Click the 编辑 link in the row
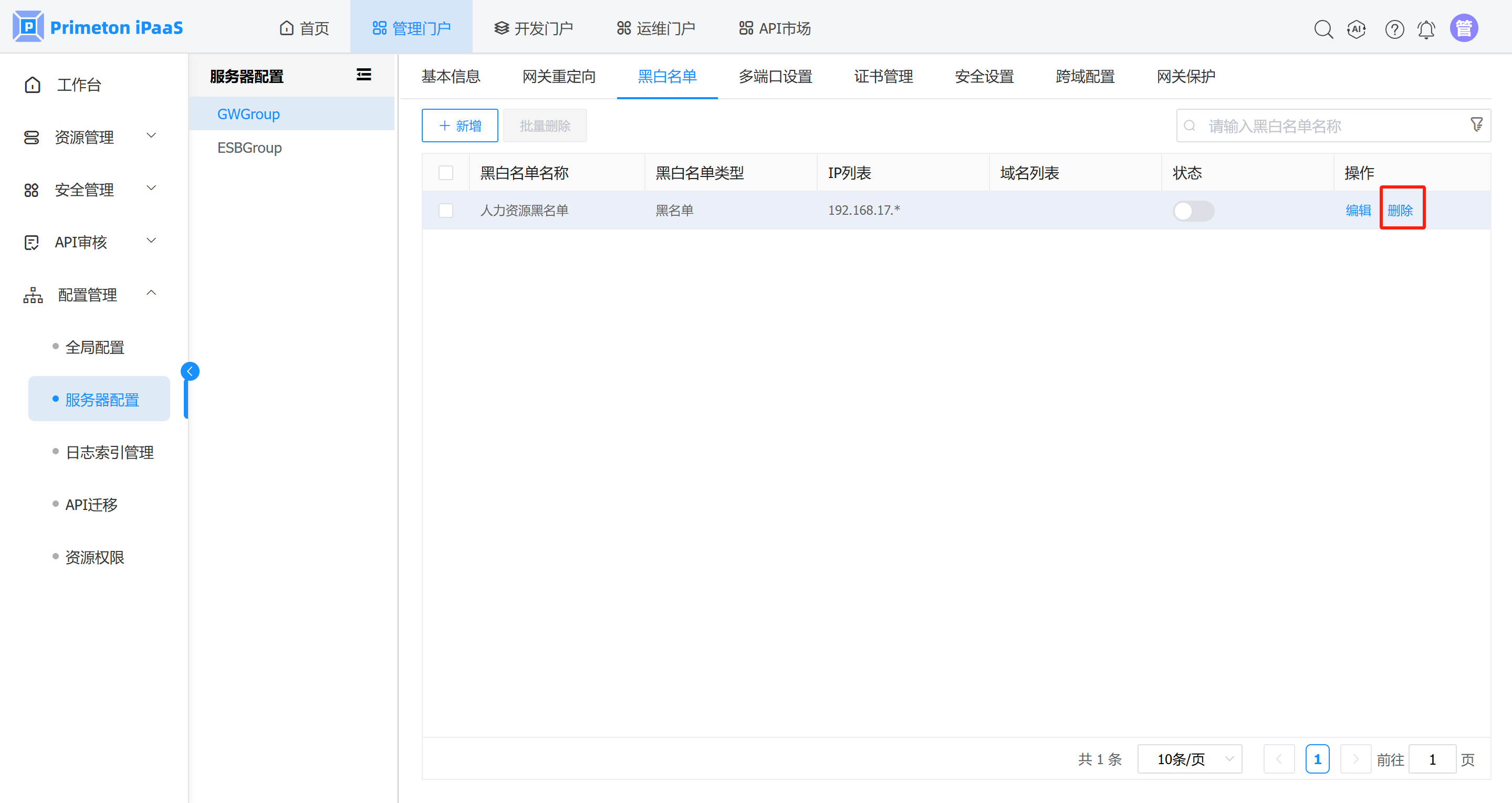1512x803 pixels. click(x=1358, y=211)
